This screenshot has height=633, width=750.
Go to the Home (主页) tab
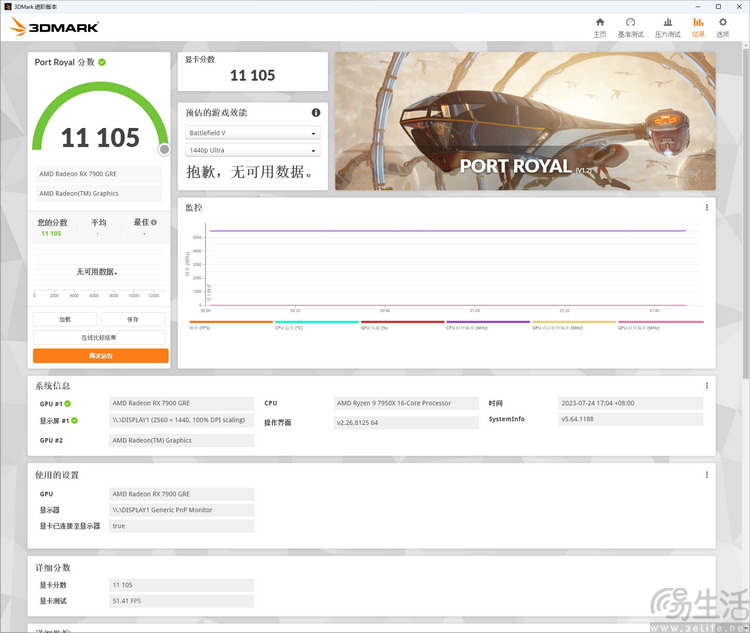coord(600,28)
